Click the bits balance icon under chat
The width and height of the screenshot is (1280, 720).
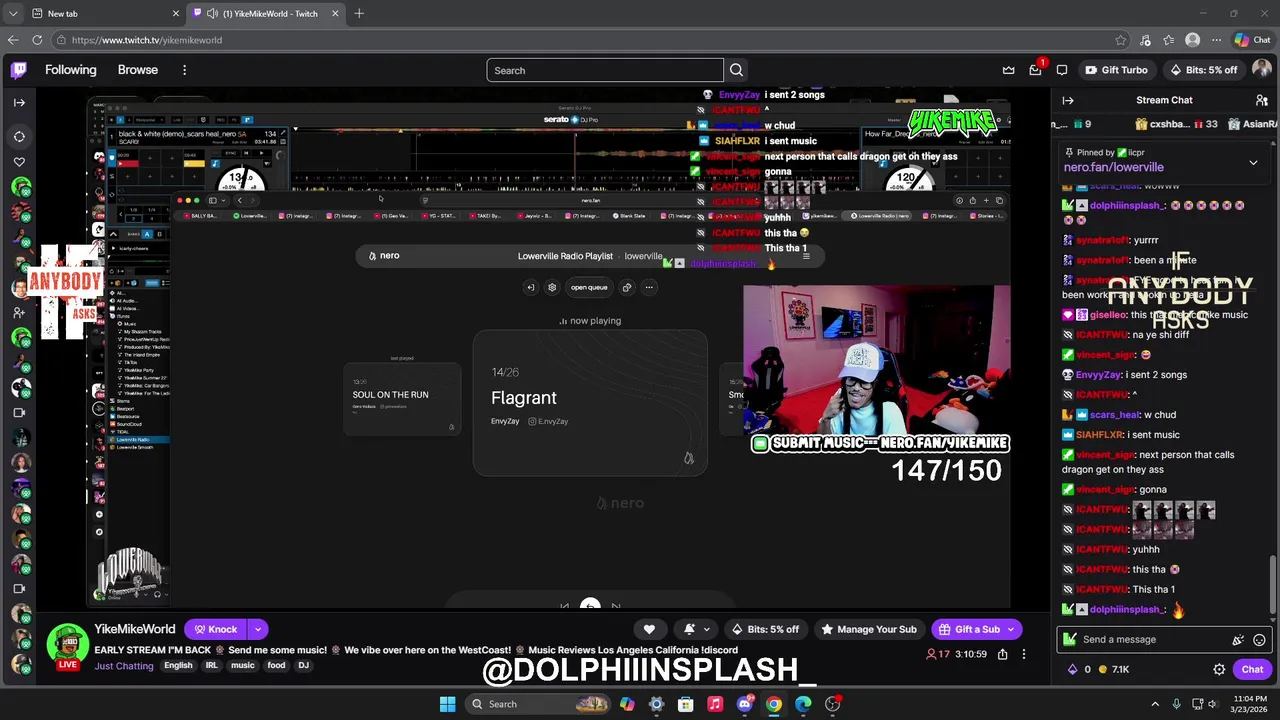1073,670
